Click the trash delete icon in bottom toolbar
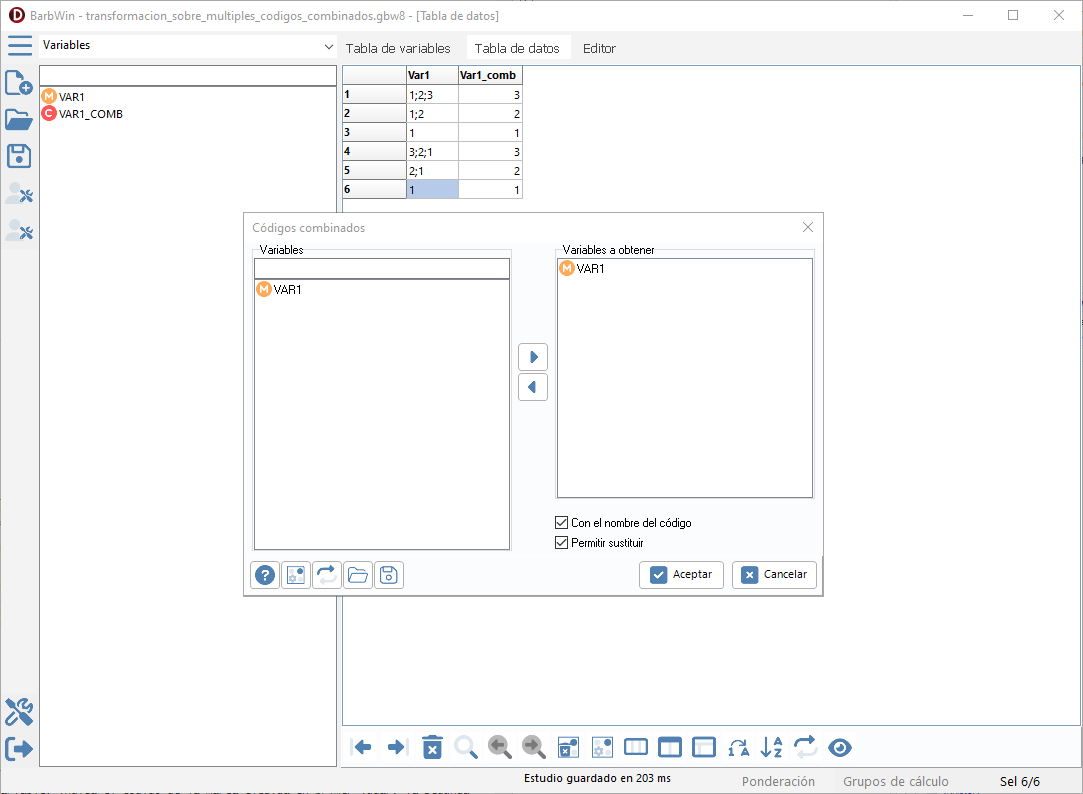Image resolution: width=1083 pixels, height=794 pixels. [432, 747]
